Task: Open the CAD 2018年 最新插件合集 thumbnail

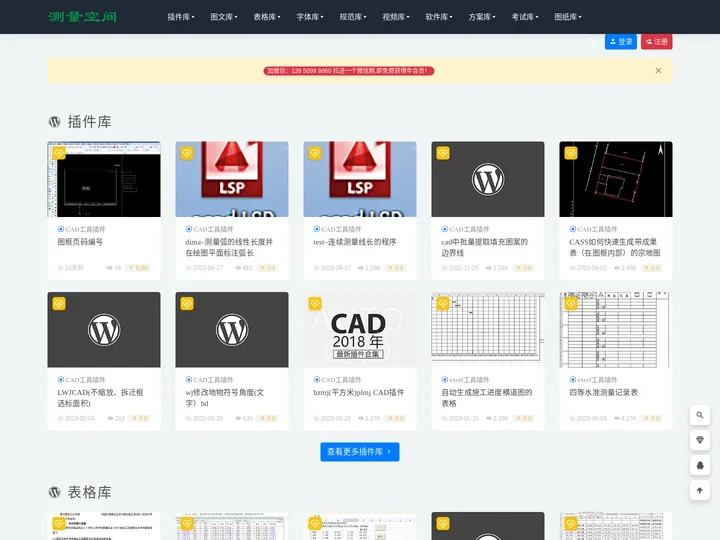Action: (x=360, y=330)
